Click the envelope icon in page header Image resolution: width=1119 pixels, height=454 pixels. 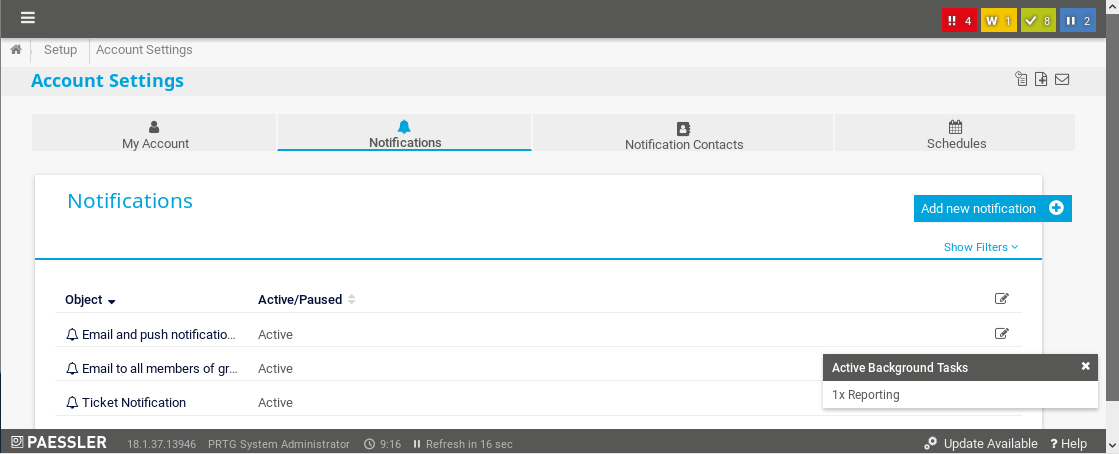[x=1062, y=80]
